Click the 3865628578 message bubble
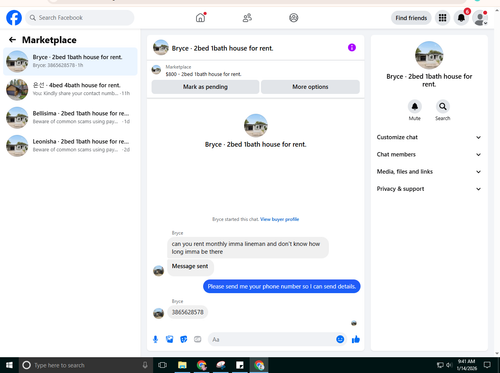Screen dimensions: 500x373 coord(188,312)
